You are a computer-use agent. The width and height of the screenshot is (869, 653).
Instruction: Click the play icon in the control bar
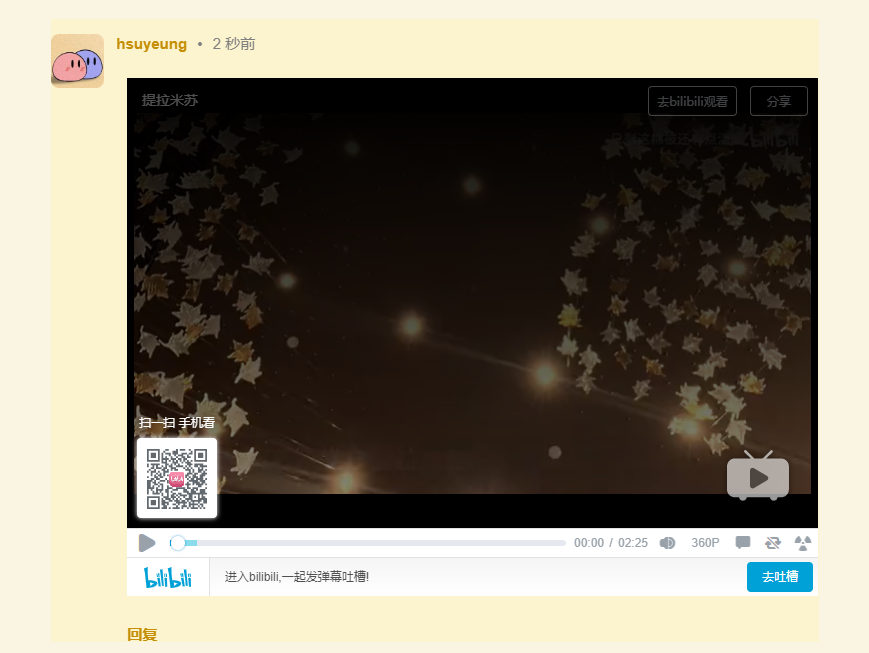147,543
